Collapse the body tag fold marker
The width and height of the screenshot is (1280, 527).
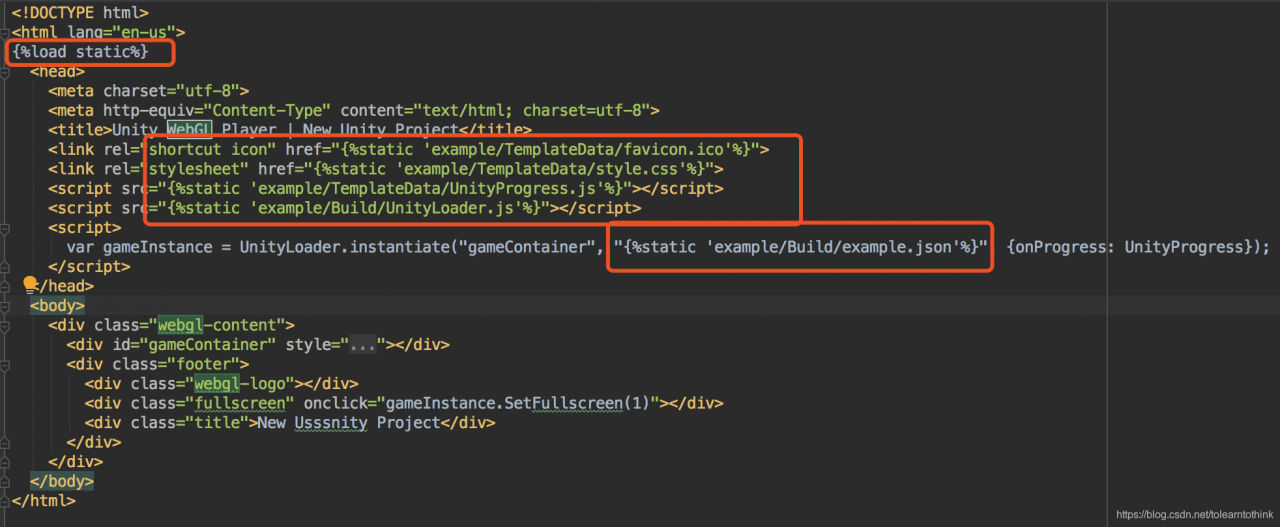pos(5,305)
